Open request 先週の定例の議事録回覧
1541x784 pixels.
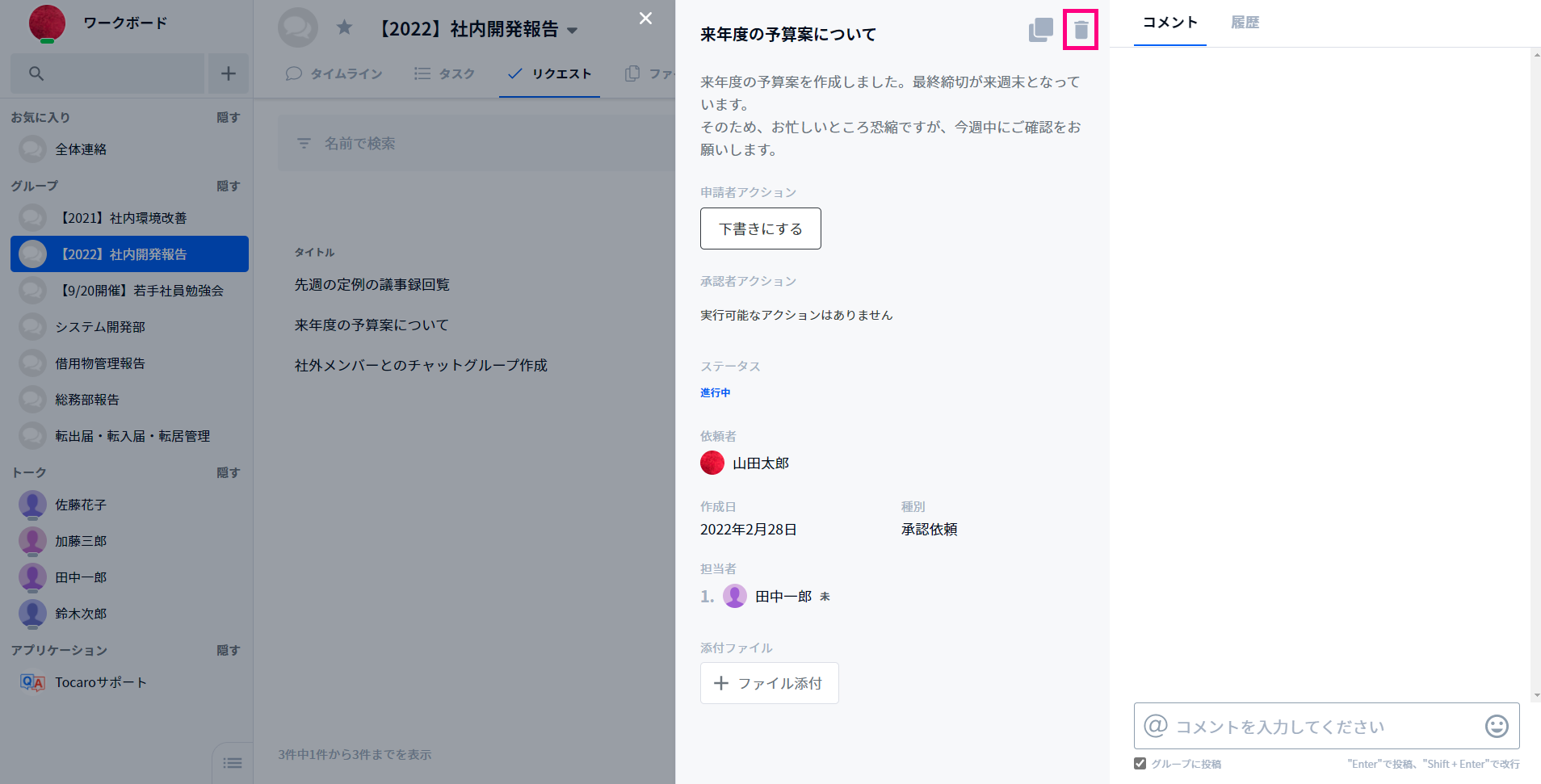click(x=372, y=284)
